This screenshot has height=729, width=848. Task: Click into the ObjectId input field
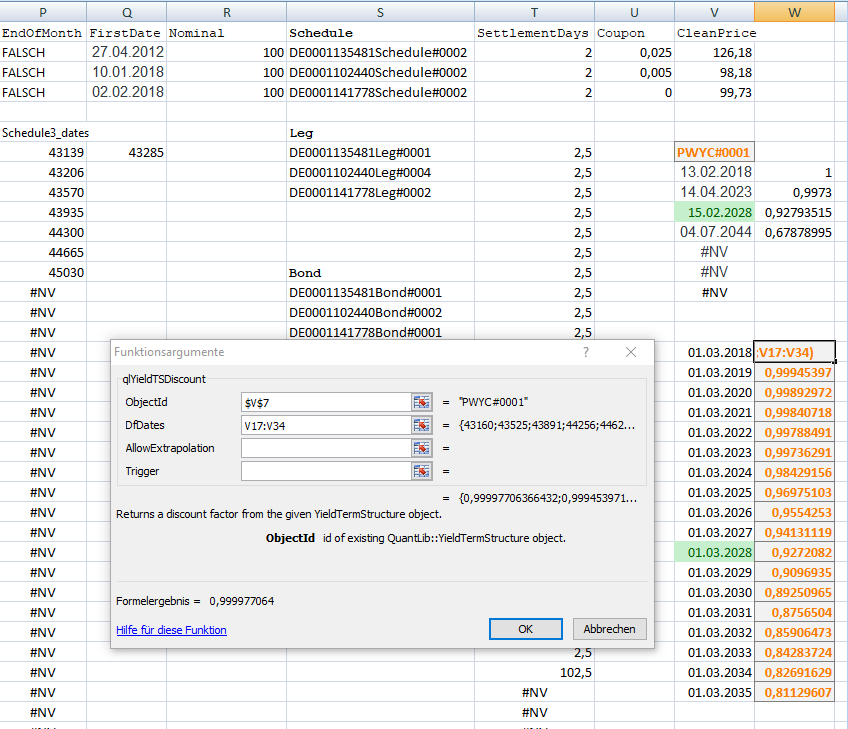[x=325, y=402]
